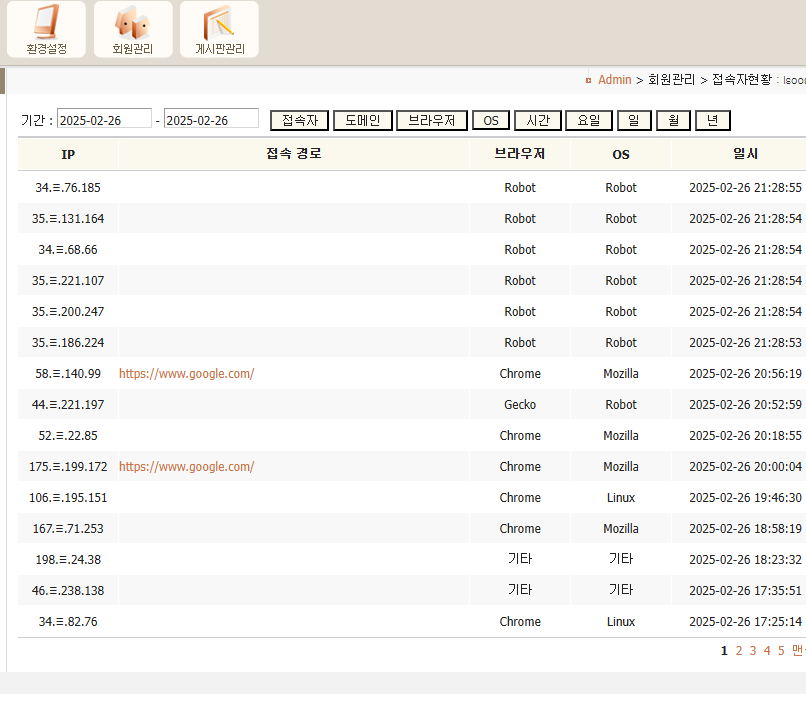
Task: Select IP 35.≡.221.107
Action: [68, 281]
